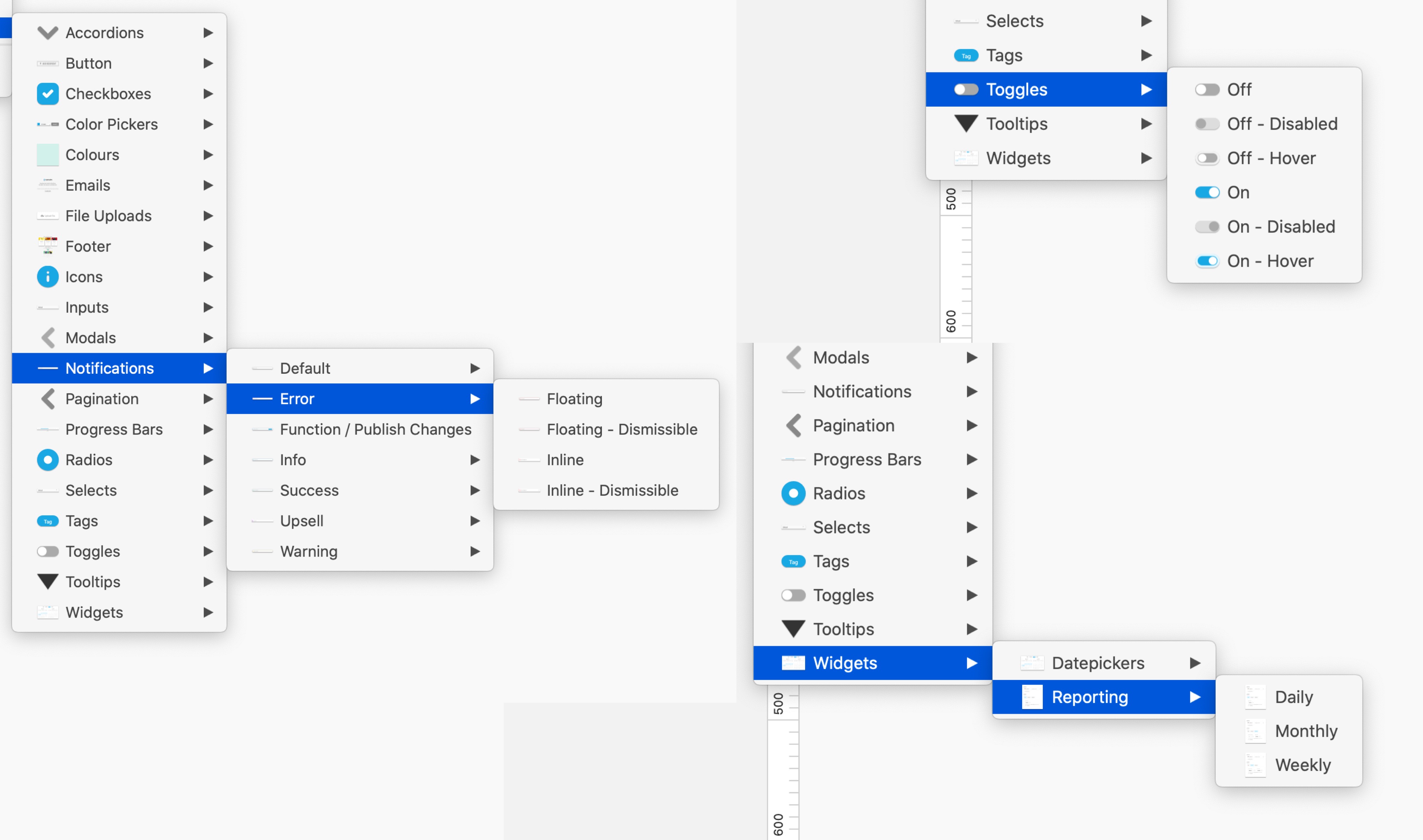Select the Off - Hover toggle
Viewport: 1423px width, 840px height.
(1207, 159)
